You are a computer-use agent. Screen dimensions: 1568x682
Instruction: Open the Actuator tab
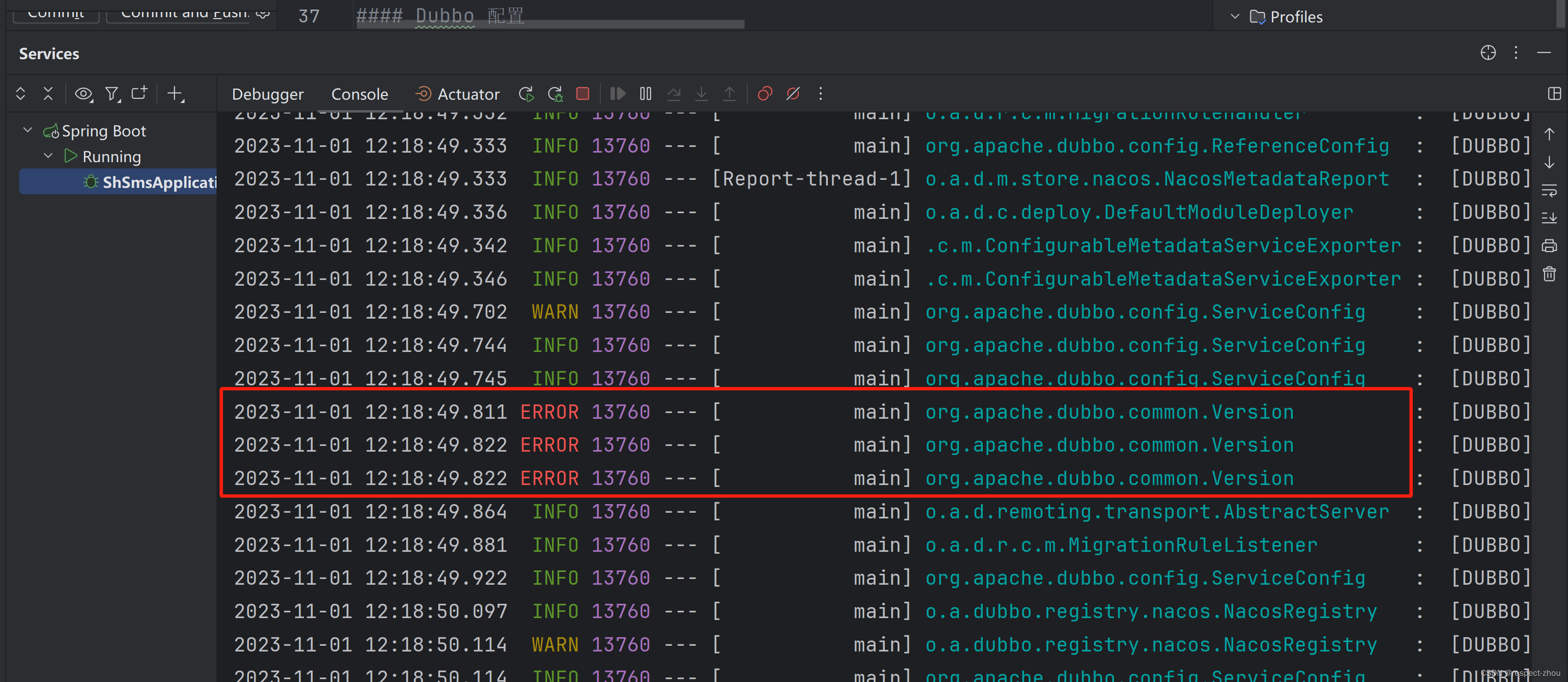click(457, 94)
